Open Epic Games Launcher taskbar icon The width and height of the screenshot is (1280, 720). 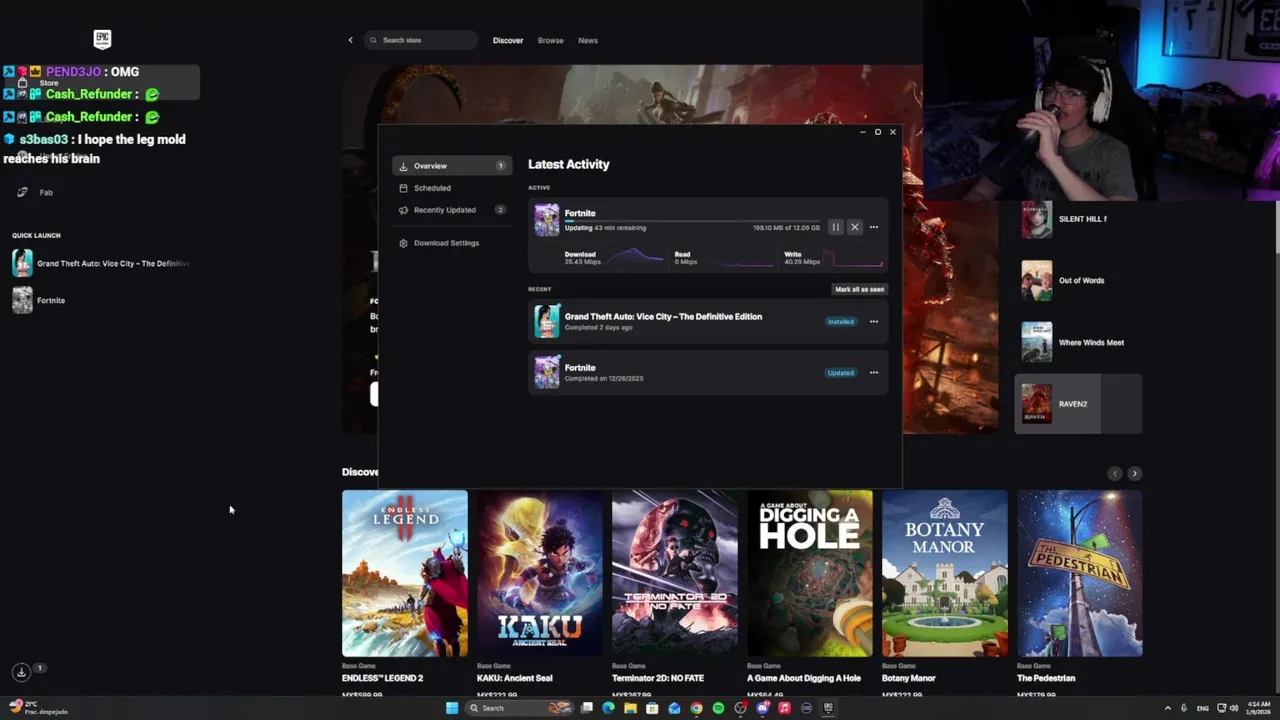click(828, 708)
